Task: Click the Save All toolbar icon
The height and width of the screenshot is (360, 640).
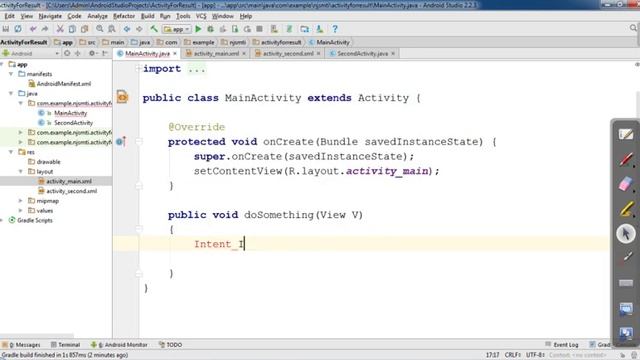Action: [x=6, y=29]
